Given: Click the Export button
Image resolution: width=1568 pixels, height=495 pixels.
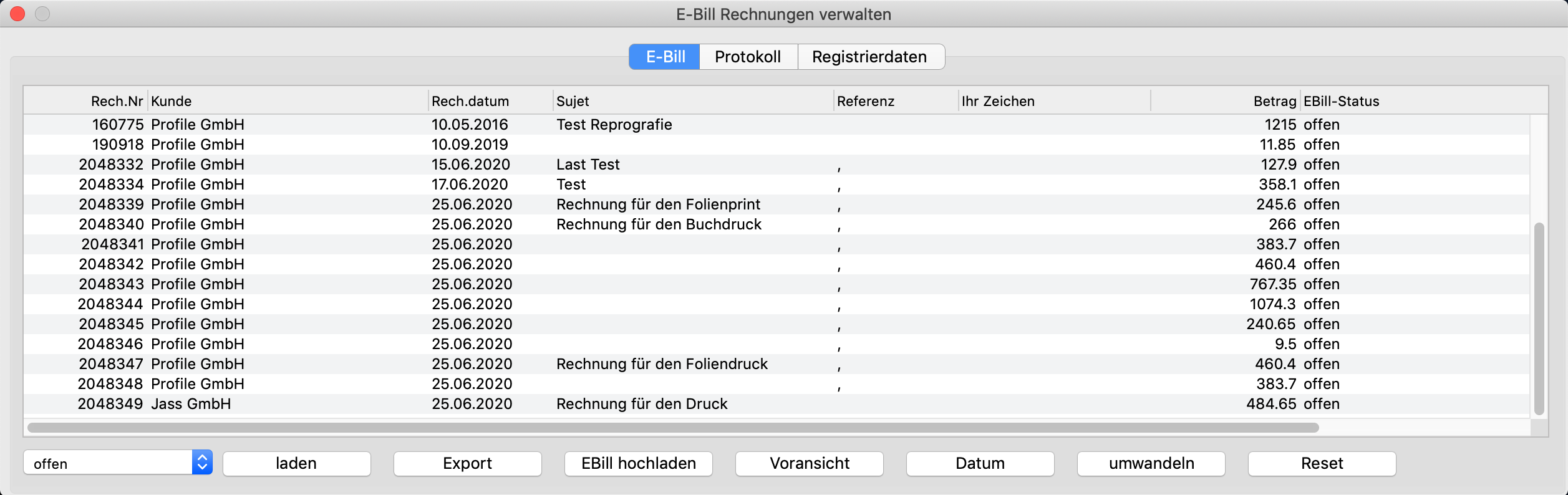Looking at the screenshot, I should click(x=467, y=463).
